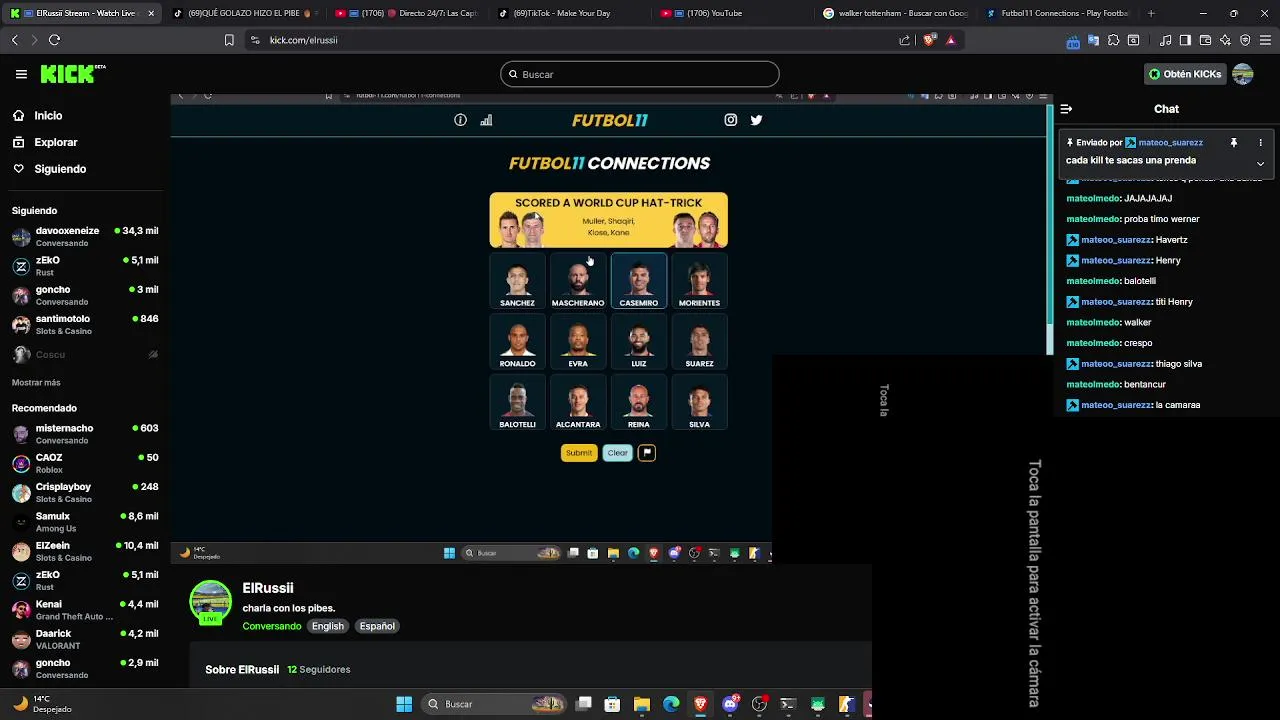Select the REINA player card
1280x720 pixels.
coord(639,403)
